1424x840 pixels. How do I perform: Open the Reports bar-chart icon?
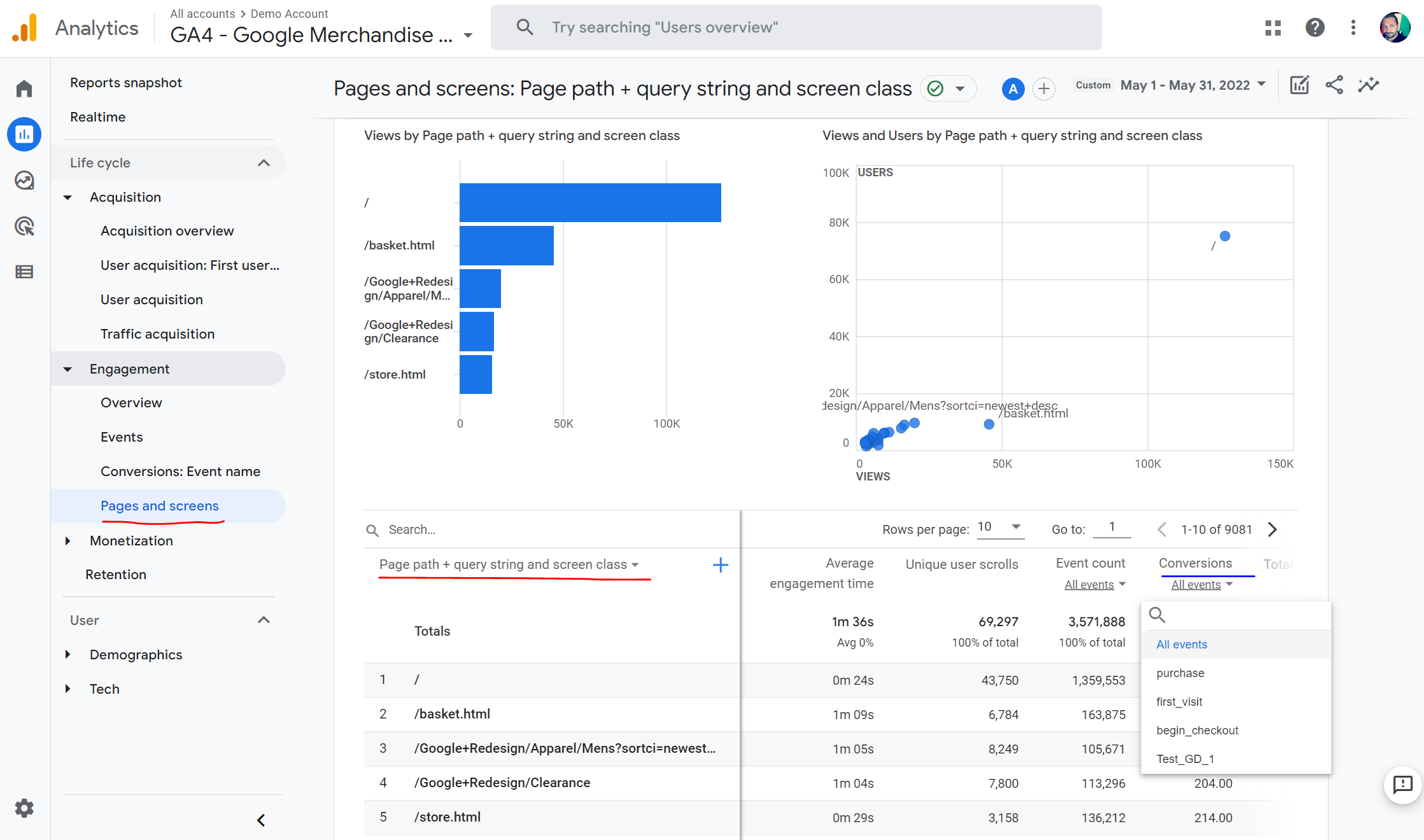point(24,134)
